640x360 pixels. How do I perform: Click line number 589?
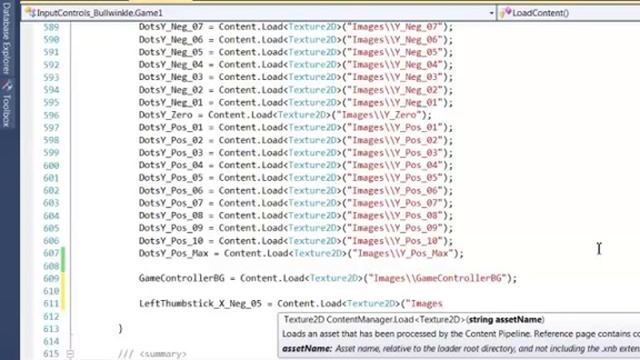click(51, 27)
